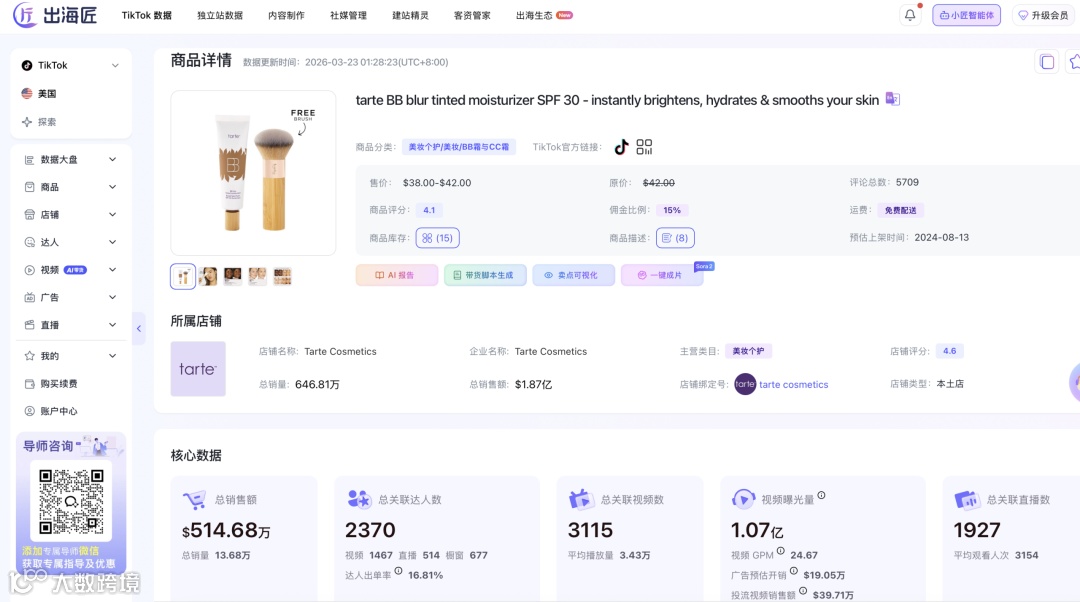Show the product QR code icon
The height and width of the screenshot is (602, 1080).
644,147
